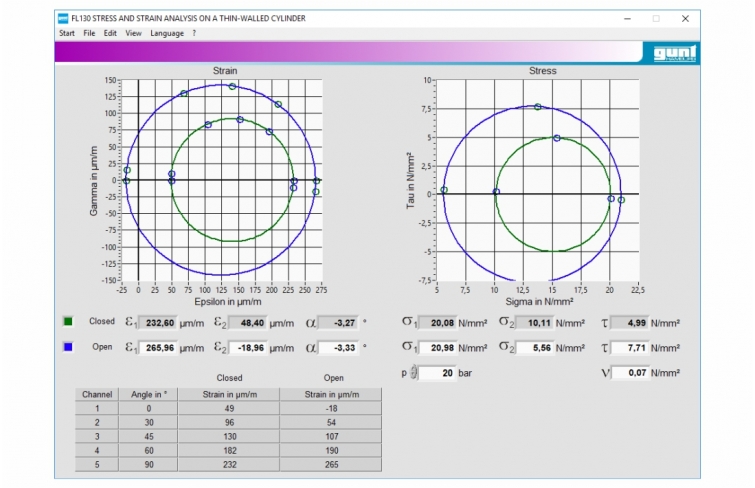Select Open sigma 2 value 5,56
This screenshot has height=488, width=755.
tap(534, 348)
